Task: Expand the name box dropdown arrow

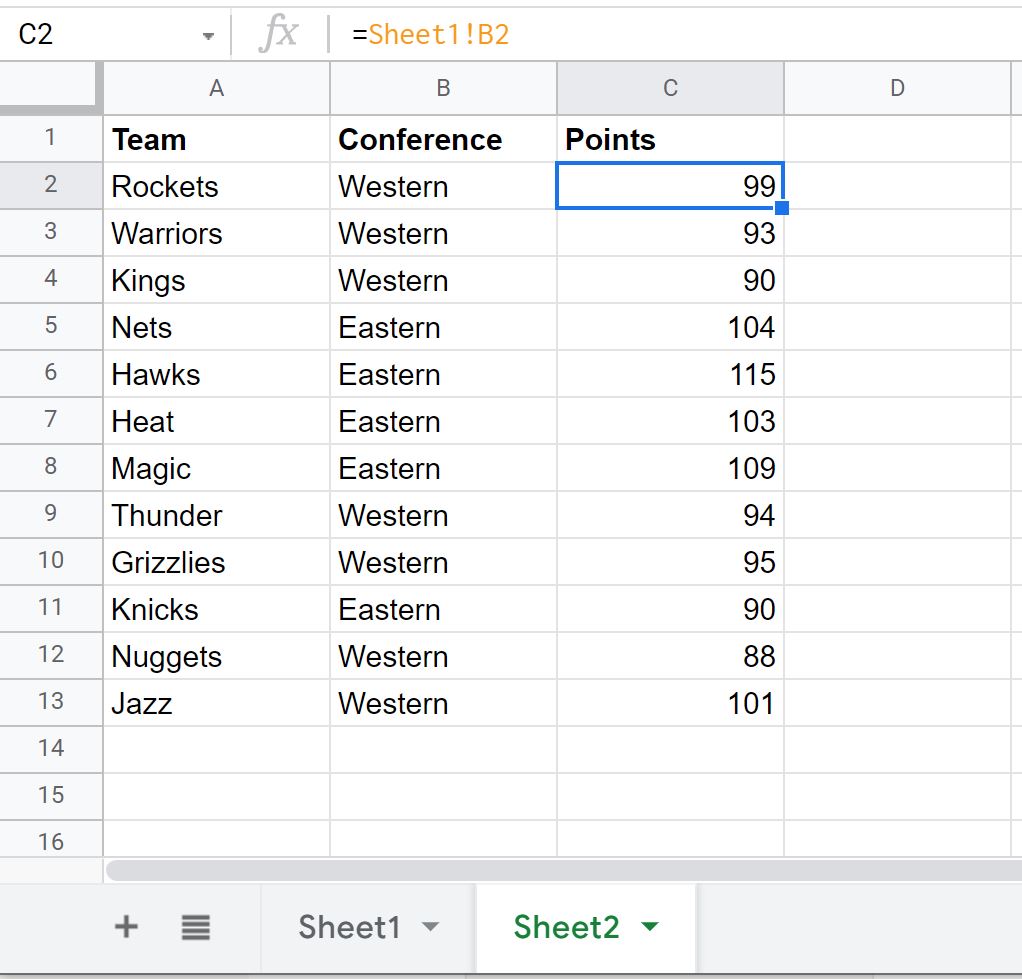Action: tap(208, 36)
